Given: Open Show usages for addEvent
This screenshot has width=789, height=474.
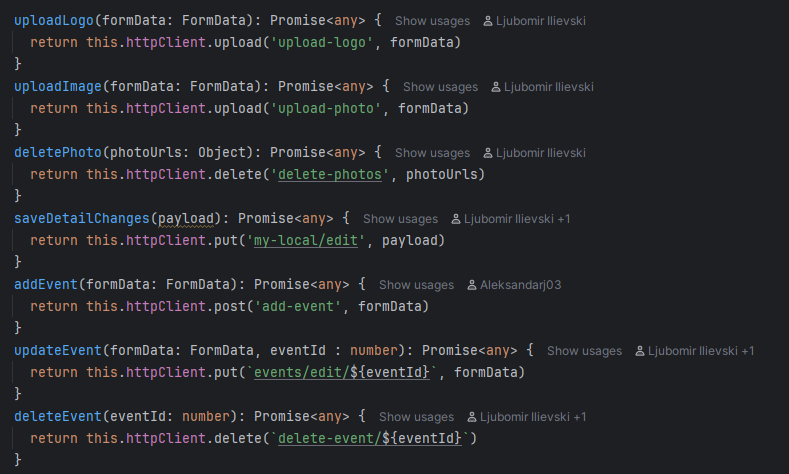Looking at the screenshot, I should pos(416,285).
